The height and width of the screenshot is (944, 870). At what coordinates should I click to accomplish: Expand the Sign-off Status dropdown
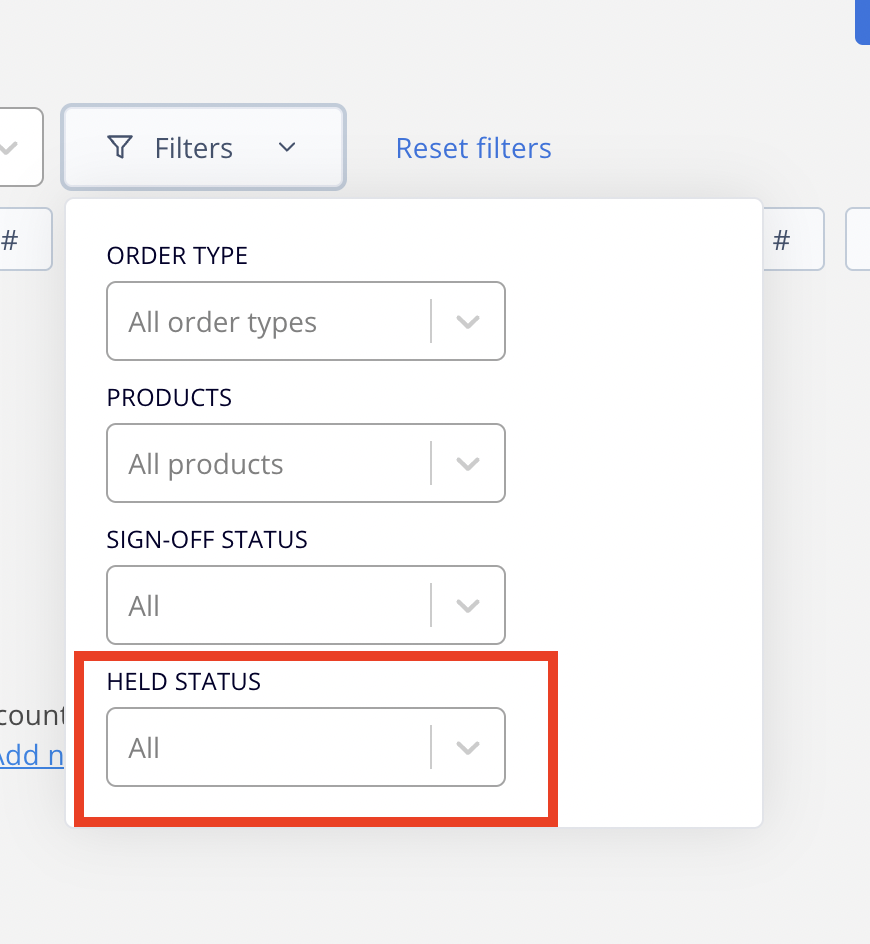click(x=306, y=606)
